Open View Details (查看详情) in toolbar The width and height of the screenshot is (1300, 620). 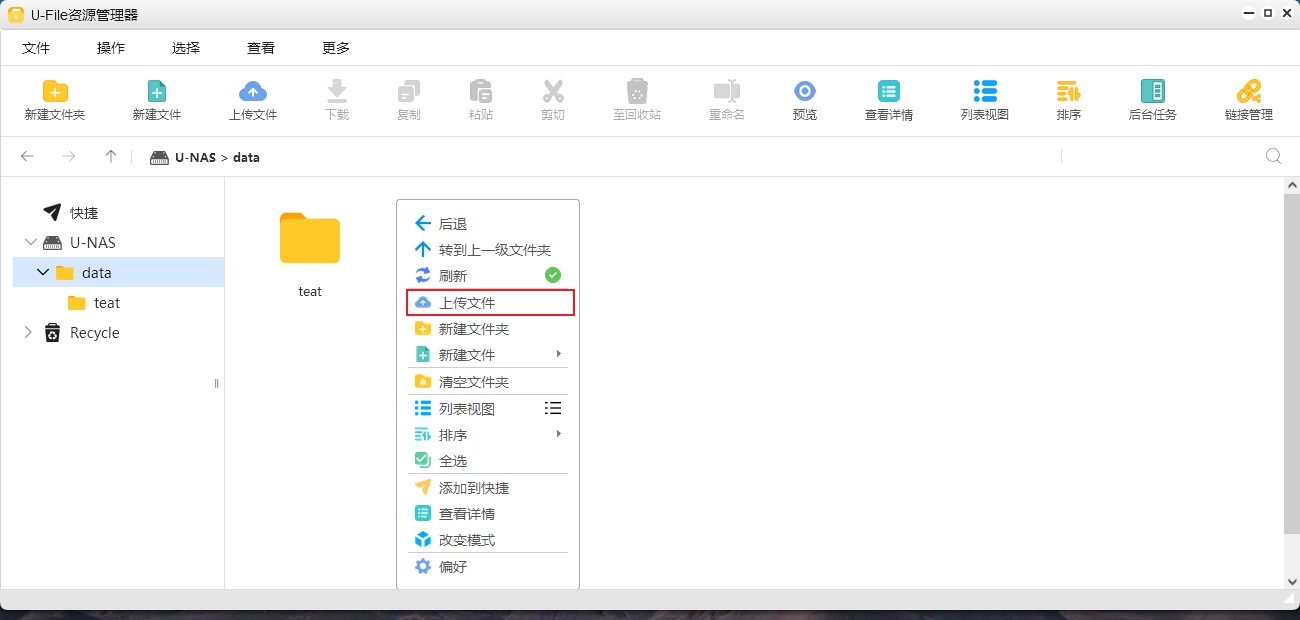888,92
